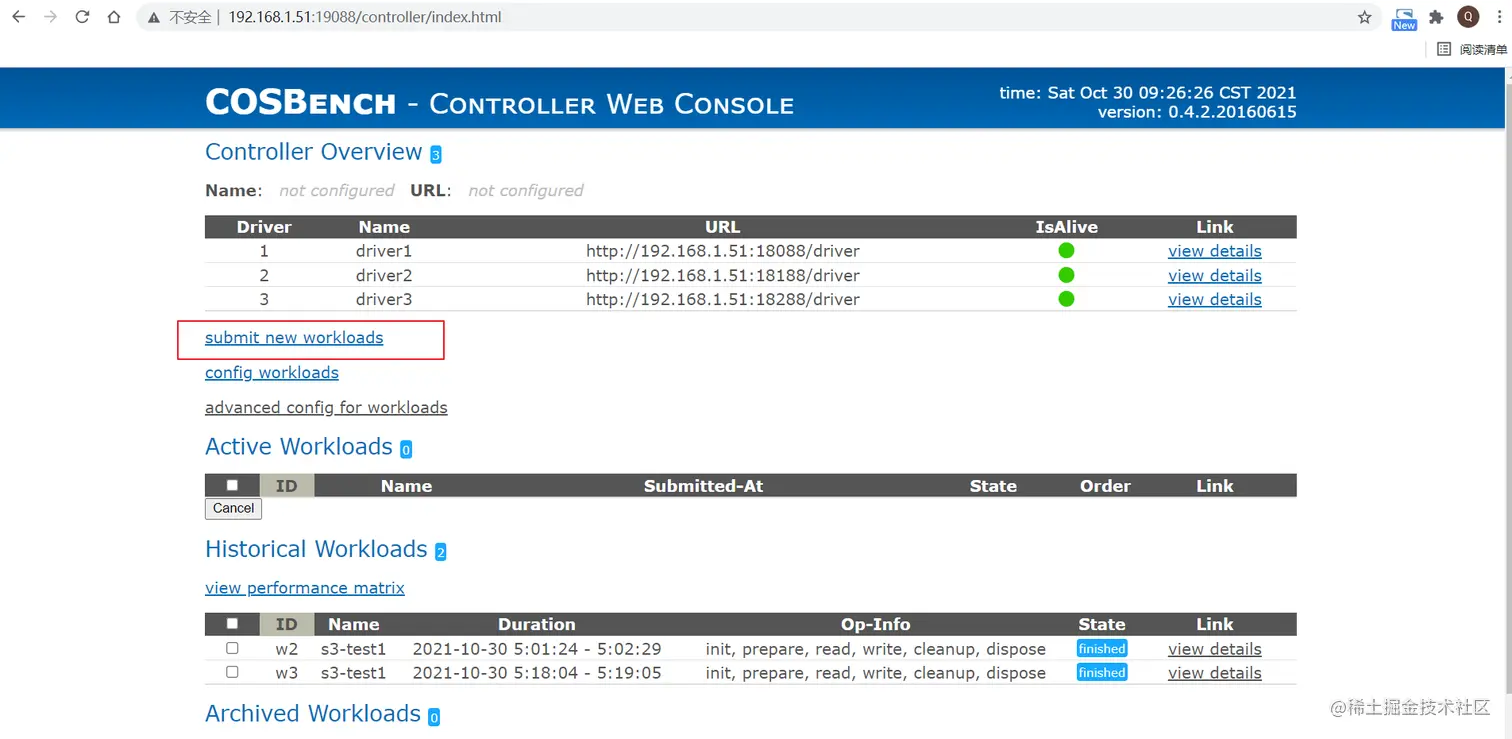Check the box for workload w2

pyautogui.click(x=232, y=648)
